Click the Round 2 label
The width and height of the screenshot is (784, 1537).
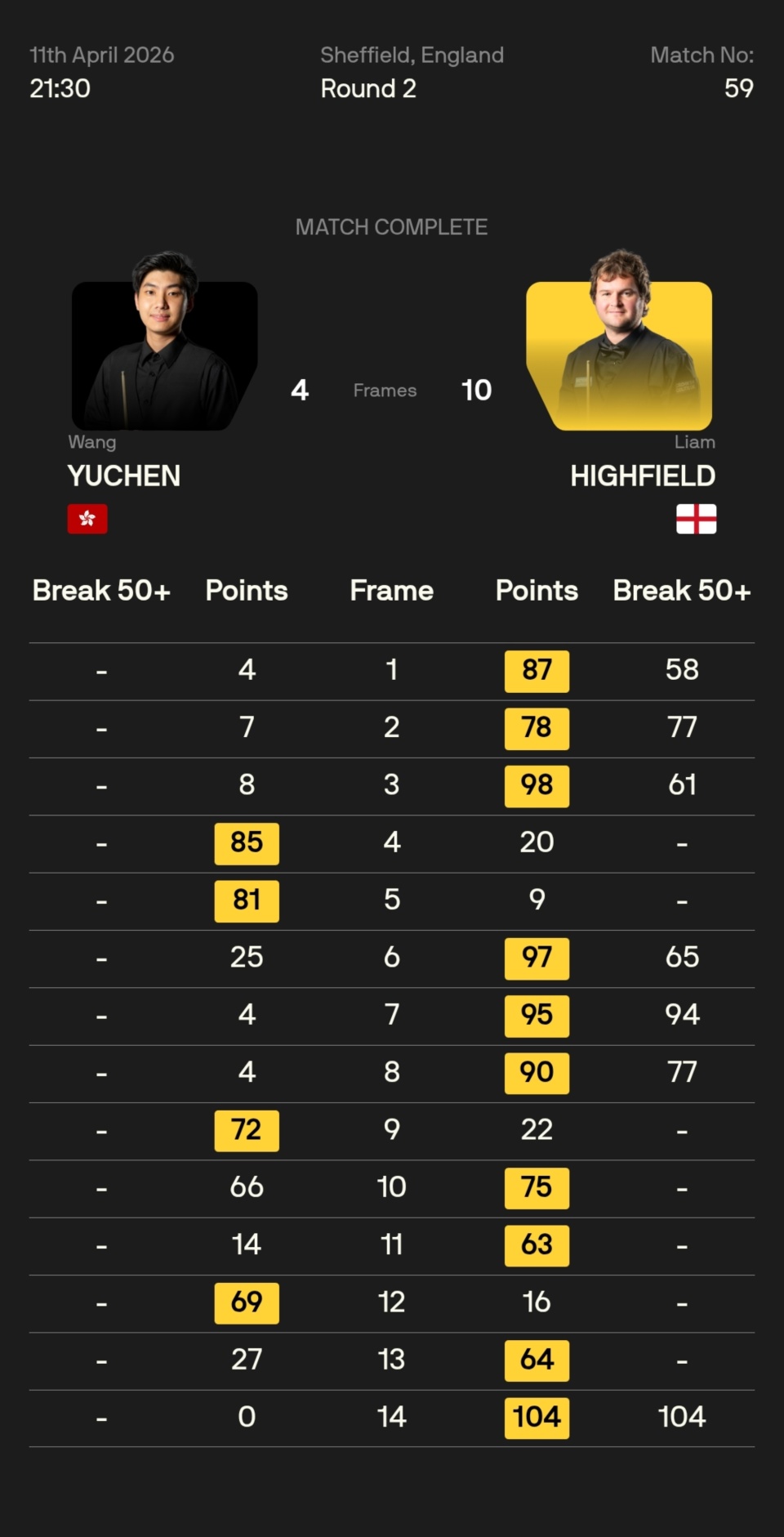(x=368, y=88)
